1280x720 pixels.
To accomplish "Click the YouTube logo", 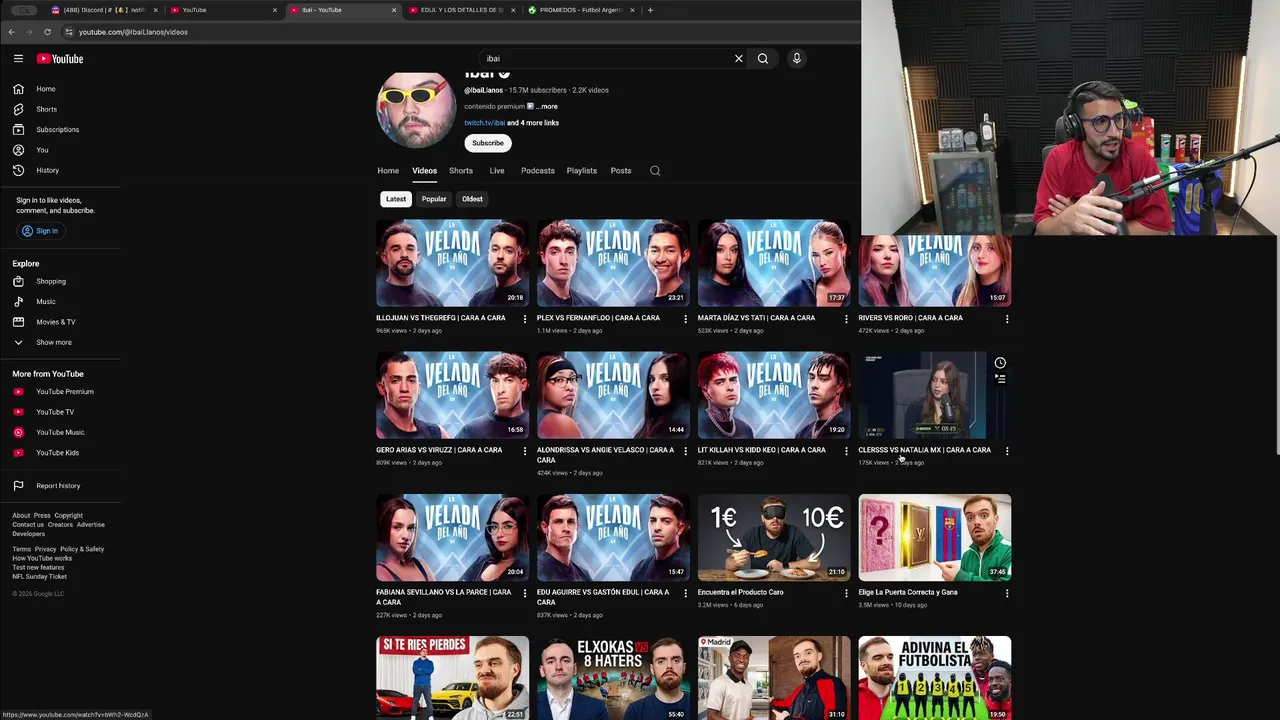I will [60, 59].
